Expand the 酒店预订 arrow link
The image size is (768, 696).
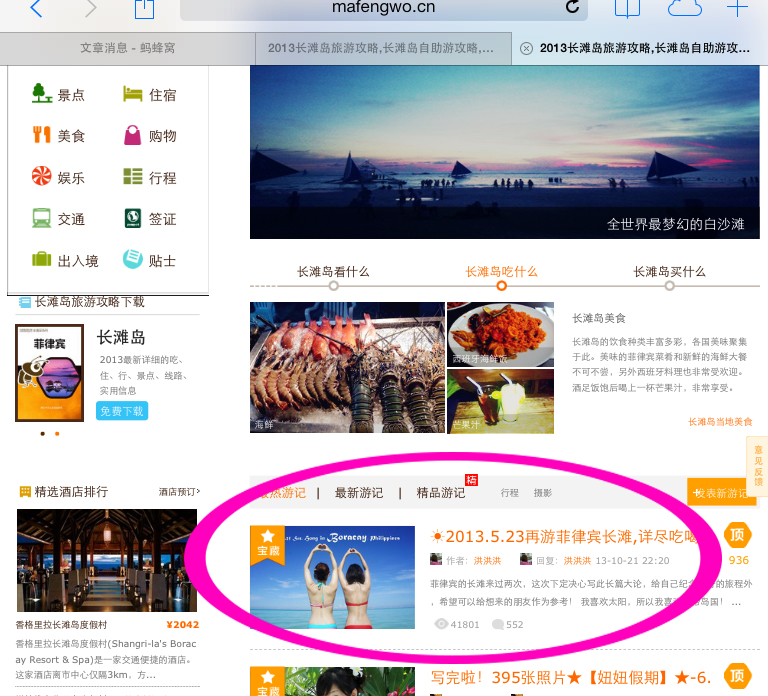point(179,492)
